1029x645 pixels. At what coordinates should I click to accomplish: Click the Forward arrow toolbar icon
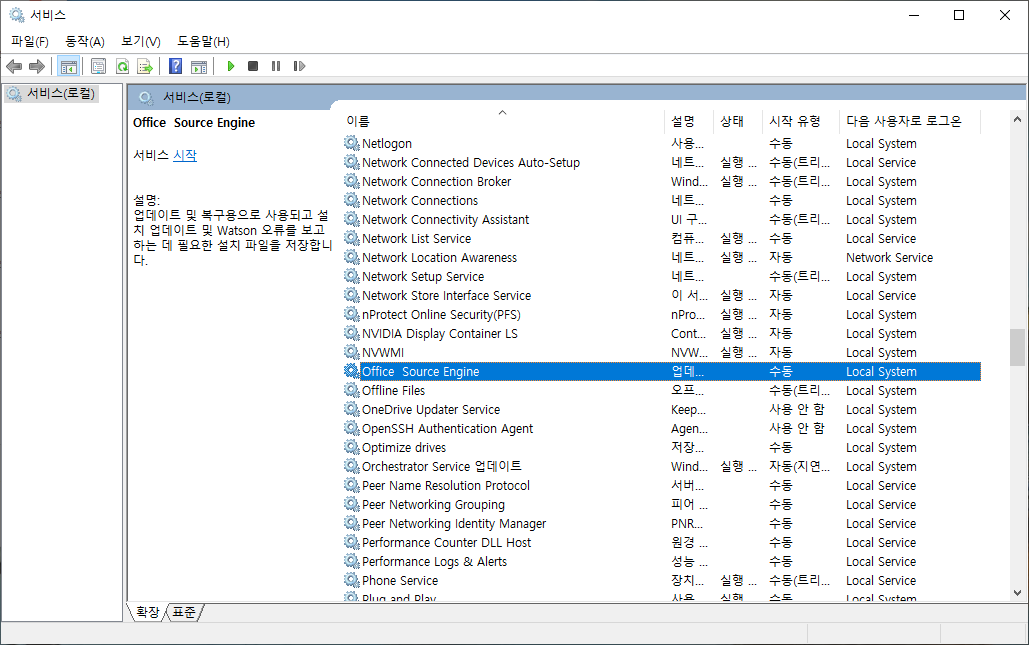point(37,66)
